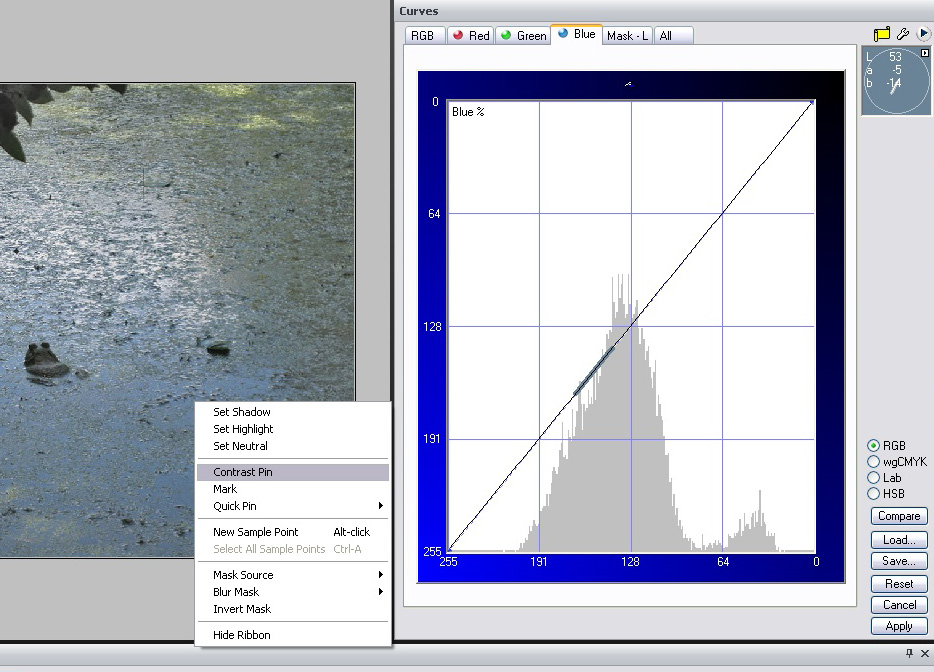Expand the Quick Pin submenu
The width and height of the screenshot is (934, 672).
(292, 506)
